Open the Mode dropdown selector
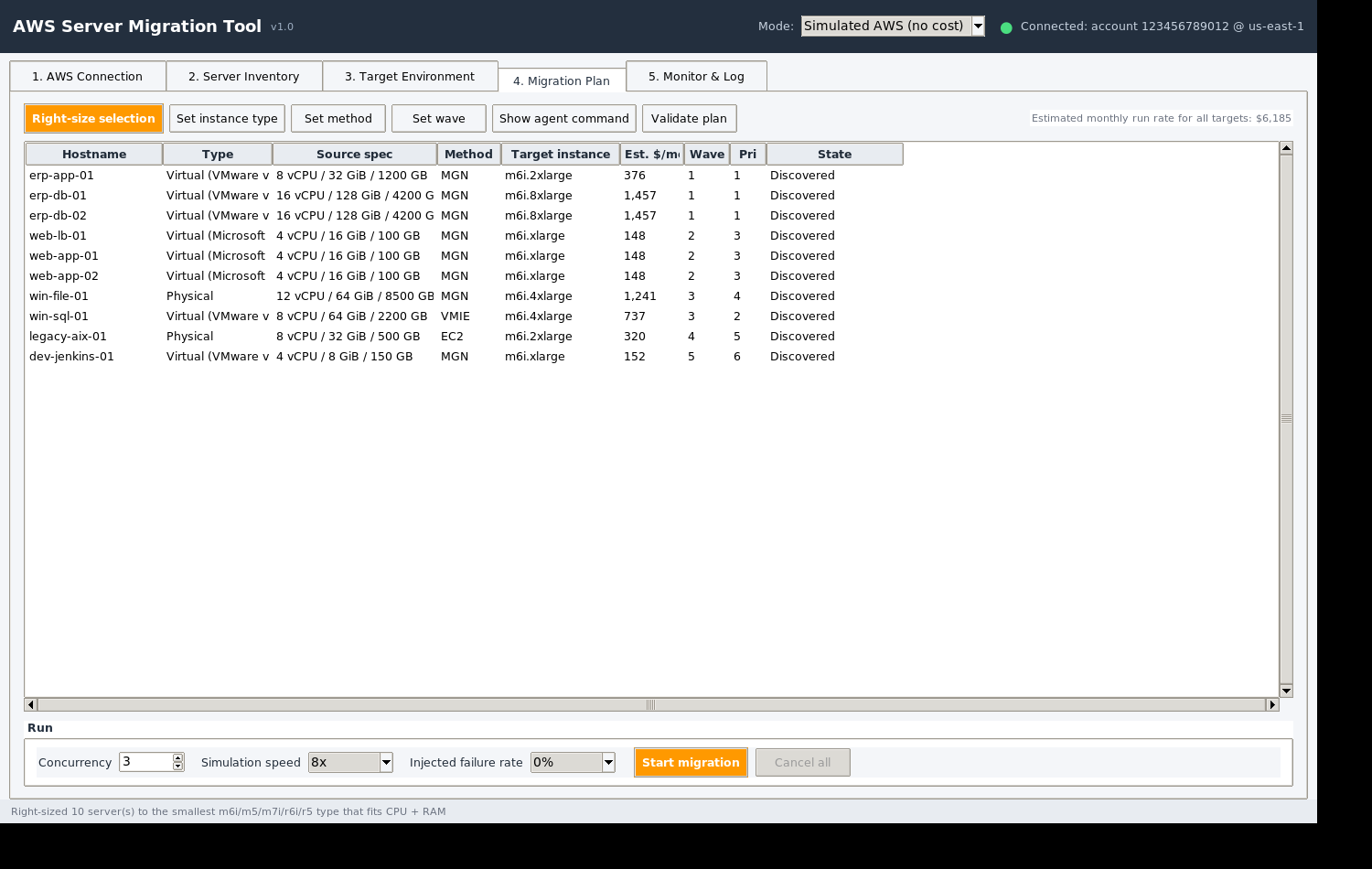1372x869 pixels. click(893, 27)
